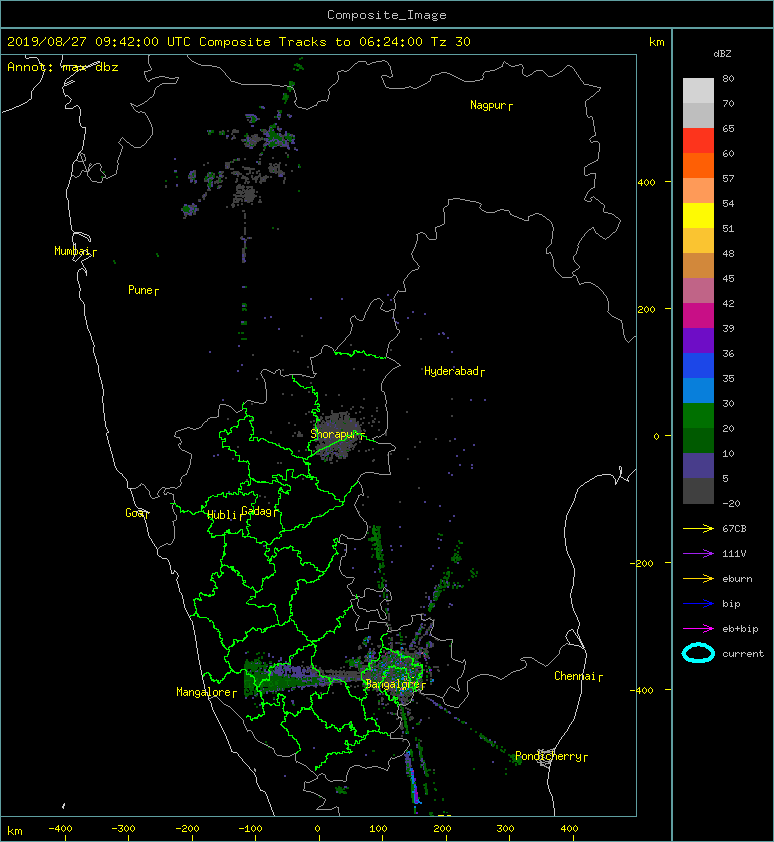774x842 pixels.
Task: Pick the violet swatch between 39 and 36
Action: point(698,341)
